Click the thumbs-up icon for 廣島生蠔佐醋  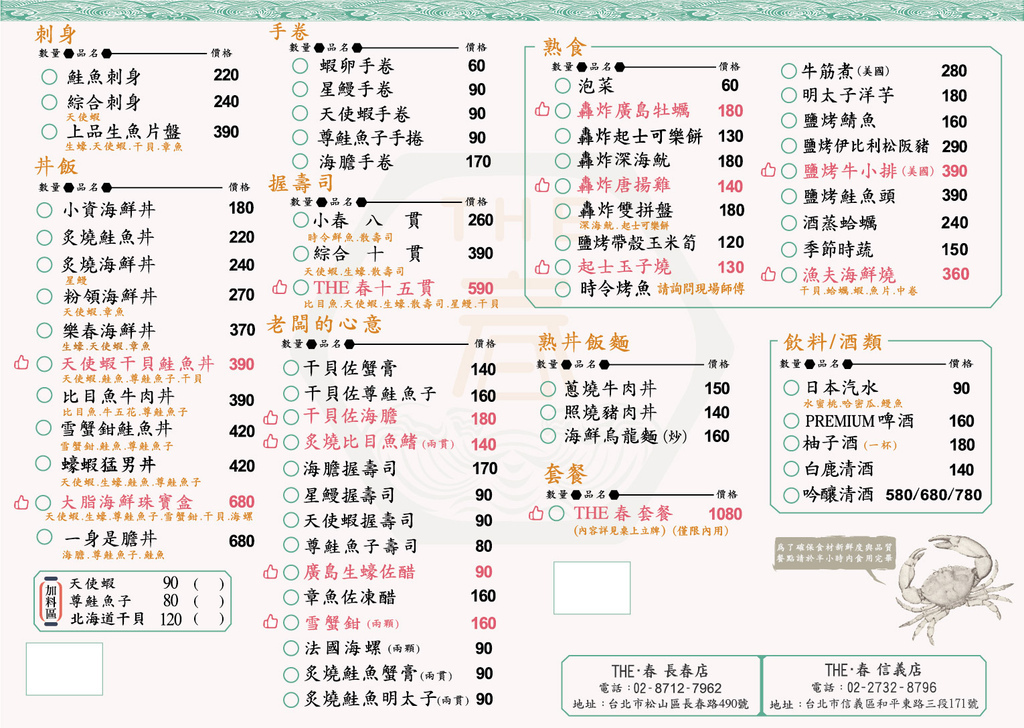[x=270, y=573]
